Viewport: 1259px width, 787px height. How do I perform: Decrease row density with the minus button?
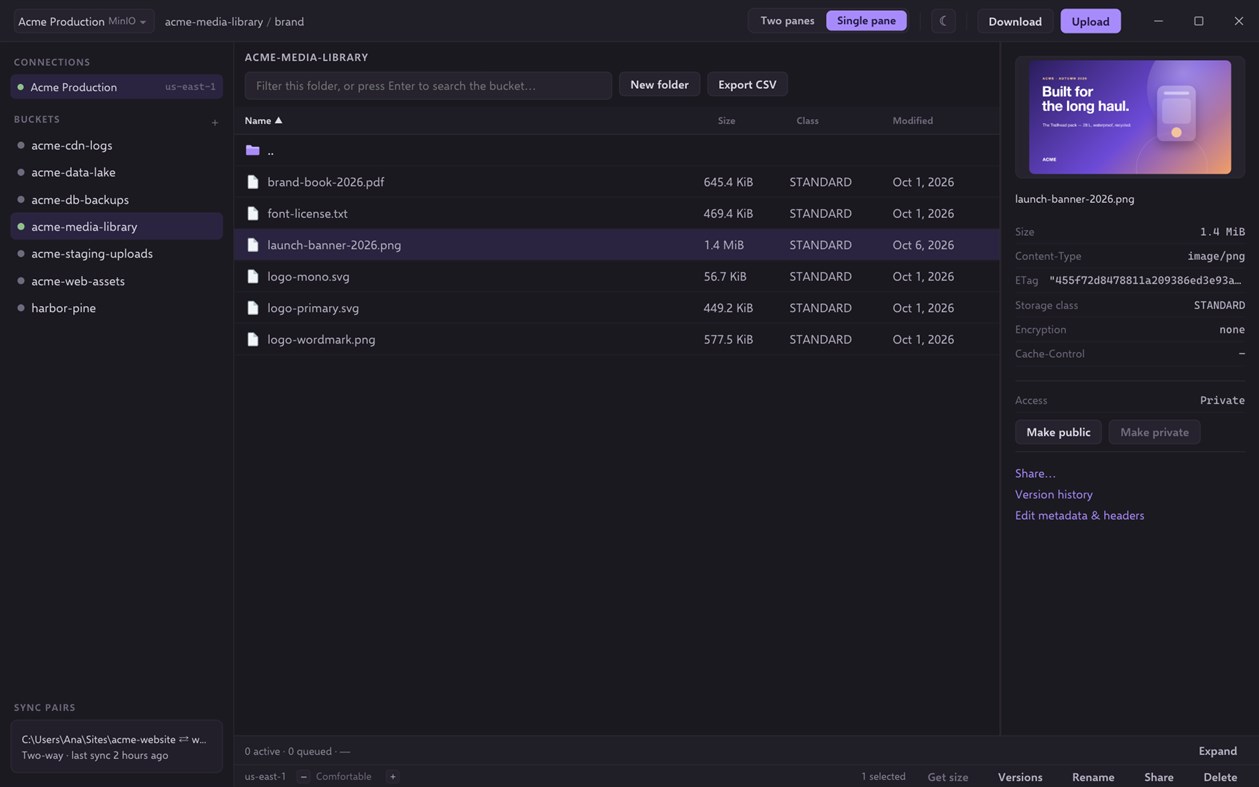[304, 777]
